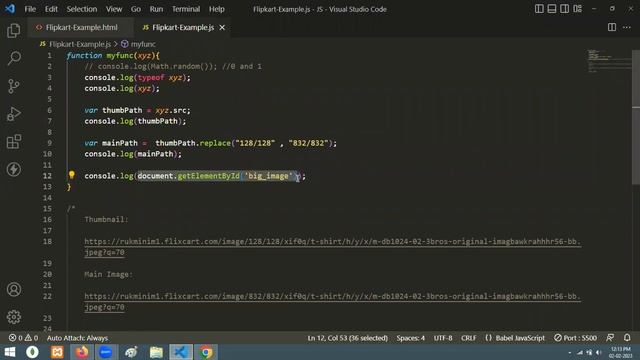Click the editor vertical scrollbar
Screen dimensions: 640x360
(636, 117)
